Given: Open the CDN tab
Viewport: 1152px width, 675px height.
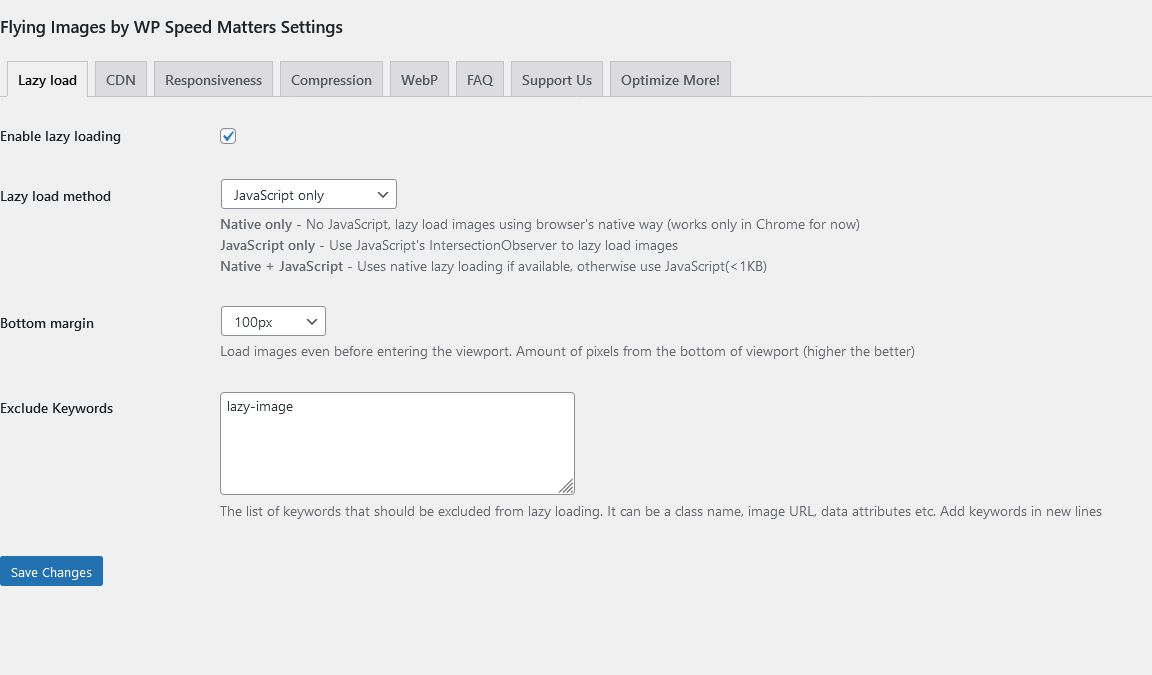Looking at the screenshot, I should 120,79.
